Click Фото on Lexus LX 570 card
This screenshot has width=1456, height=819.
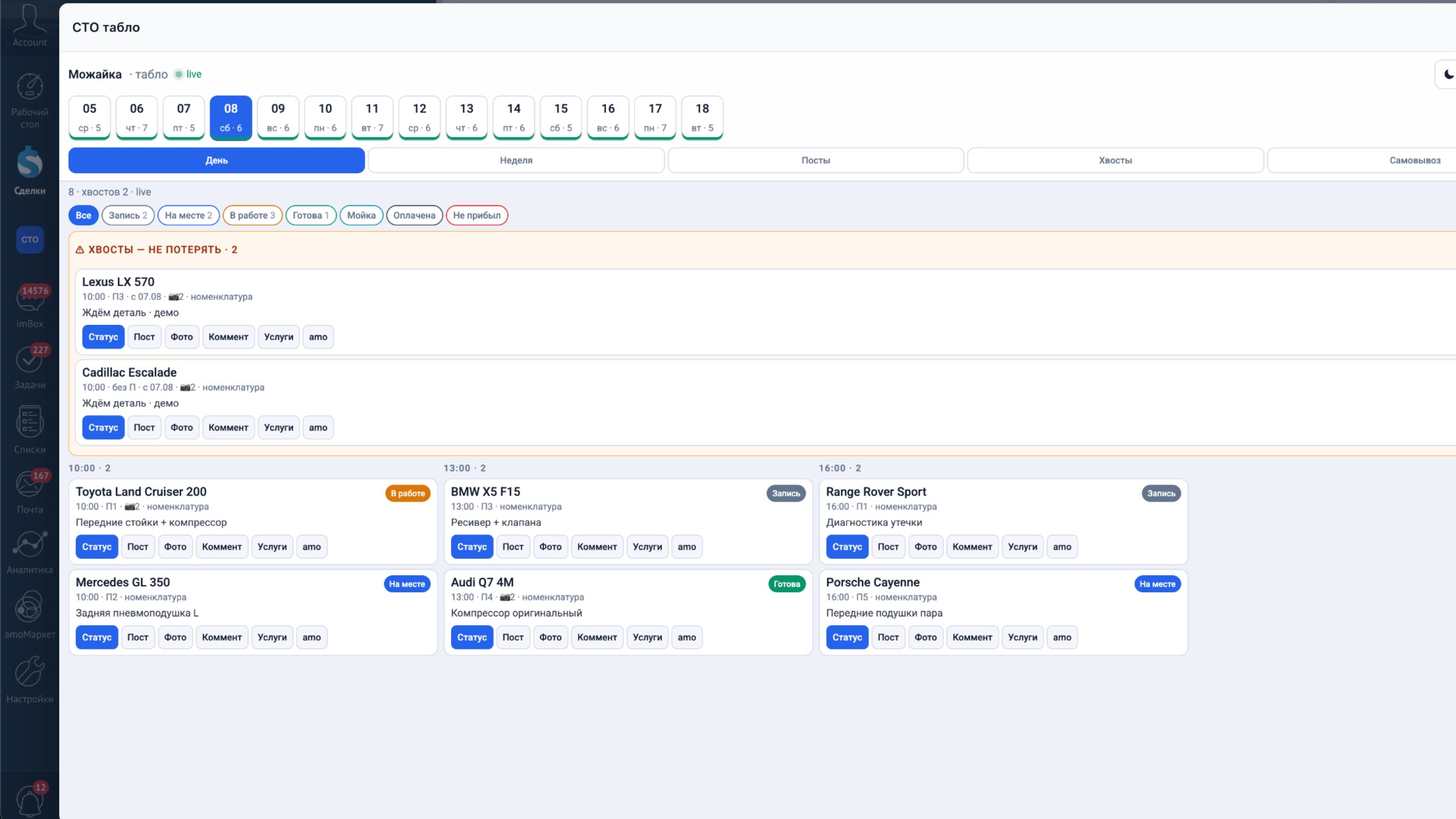(182, 337)
